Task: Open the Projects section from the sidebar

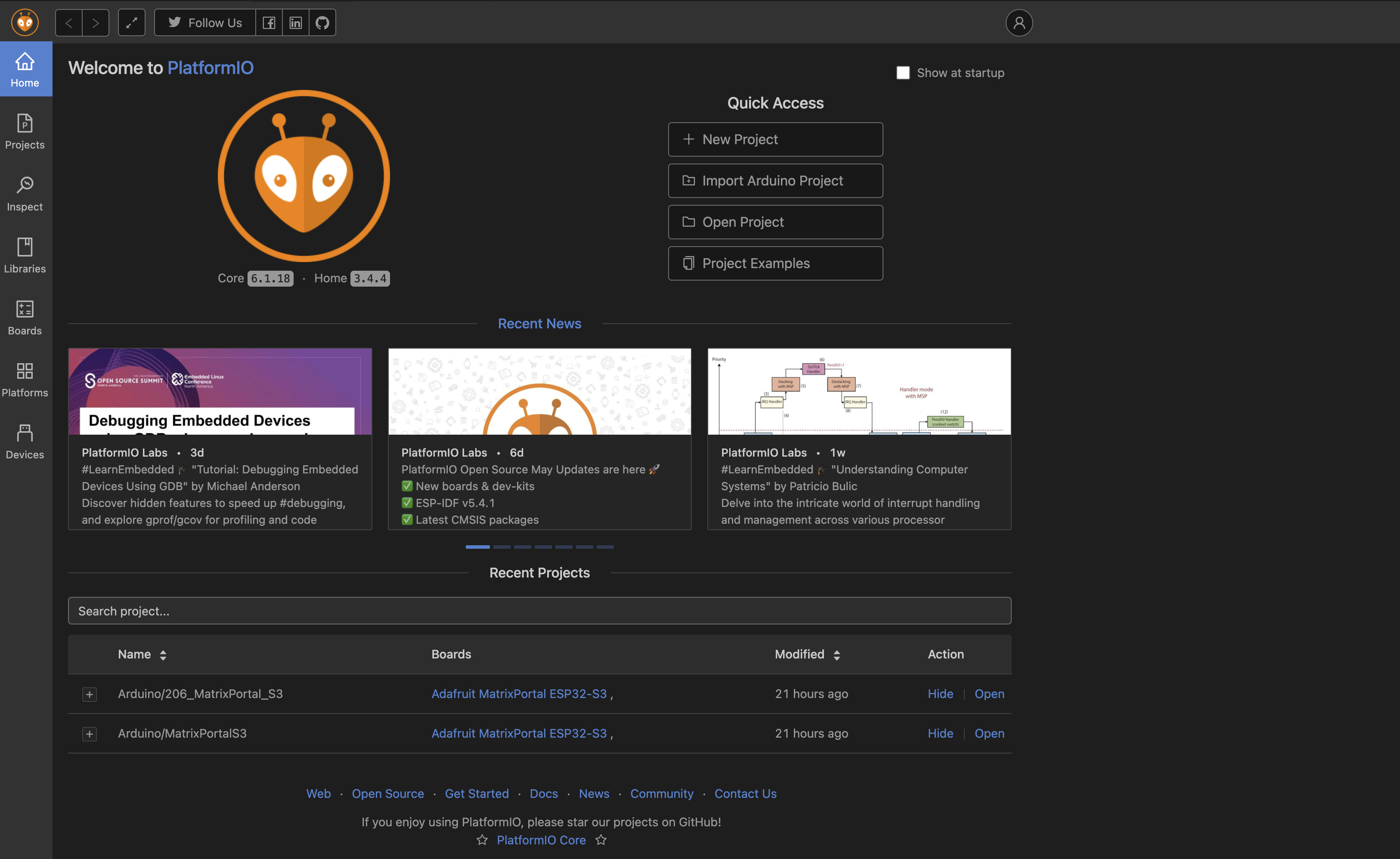Action: coord(25,132)
